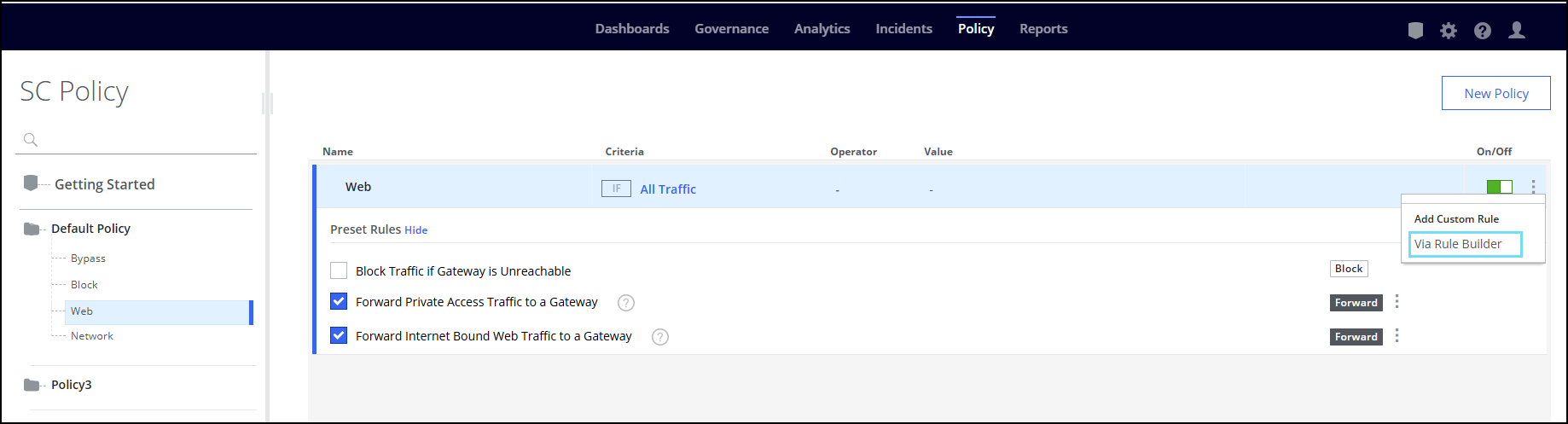This screenshot has width=1568, height=424.
Task: Switch to the Incidents tab
Action: [903, 29]
